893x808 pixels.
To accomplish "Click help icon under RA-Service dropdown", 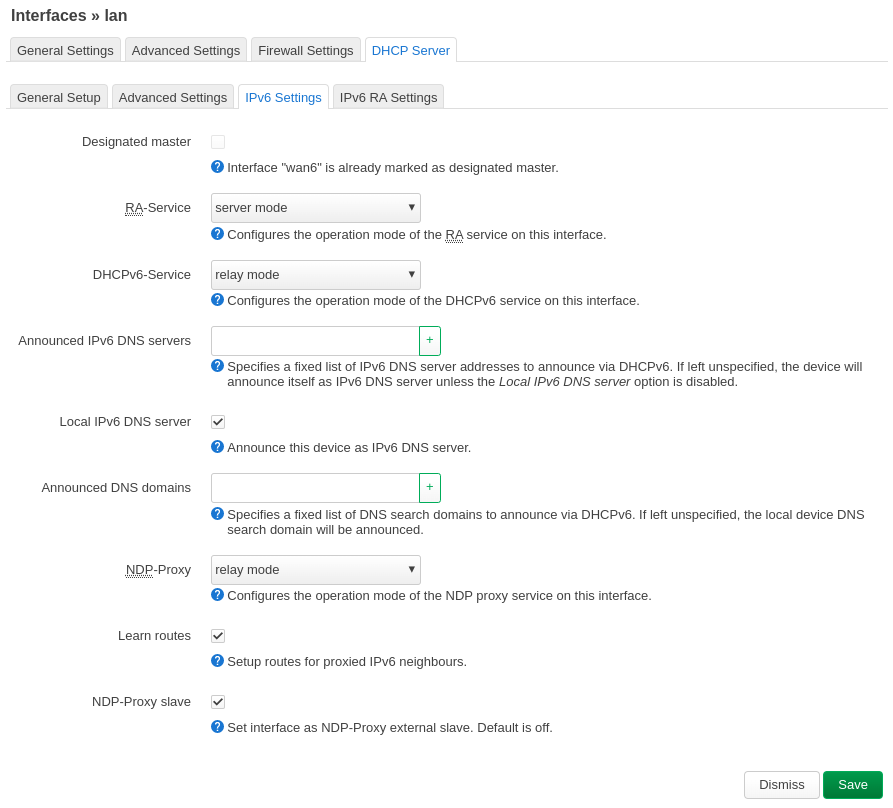I will click(217, 233).
